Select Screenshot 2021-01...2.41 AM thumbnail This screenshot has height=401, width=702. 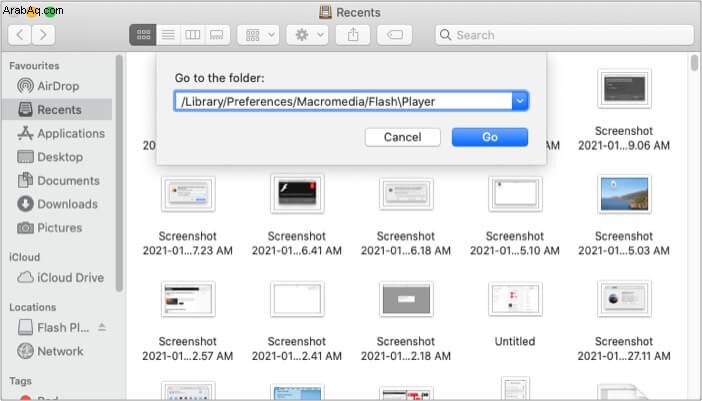pos(297,299)
